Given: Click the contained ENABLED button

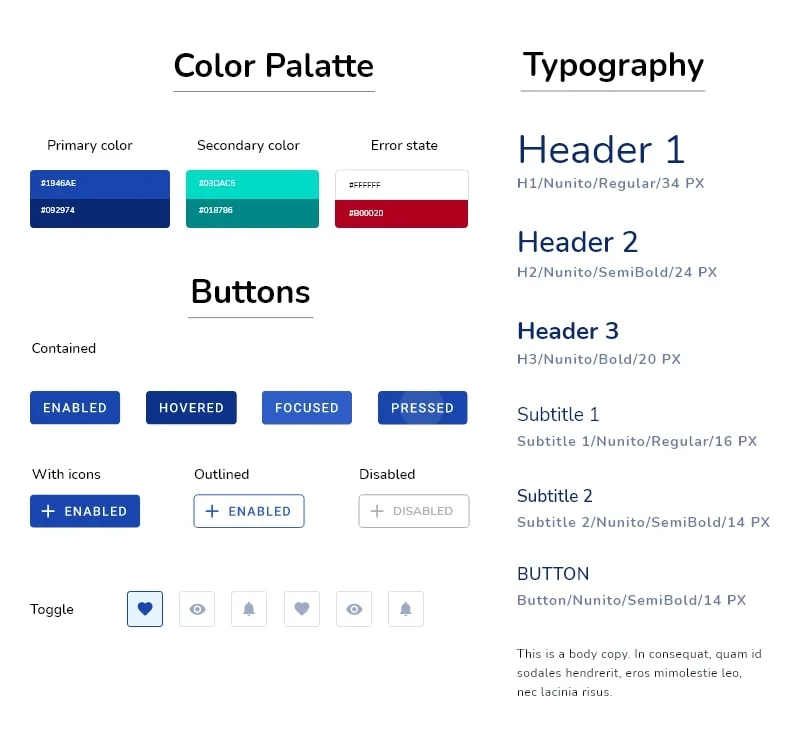Looking at the screenshot, I should [75, 408].
